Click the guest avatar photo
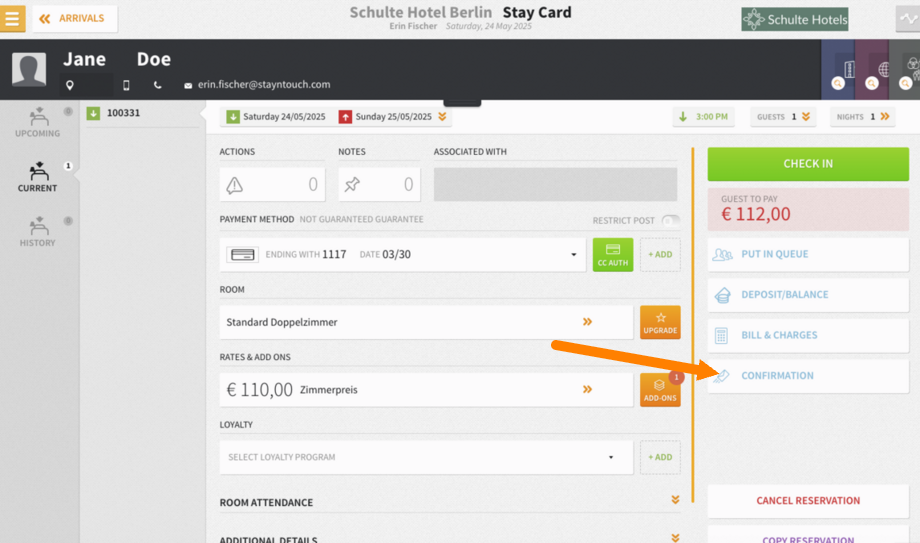The height and width of the screenshot is (543, 920). (29, 69)
